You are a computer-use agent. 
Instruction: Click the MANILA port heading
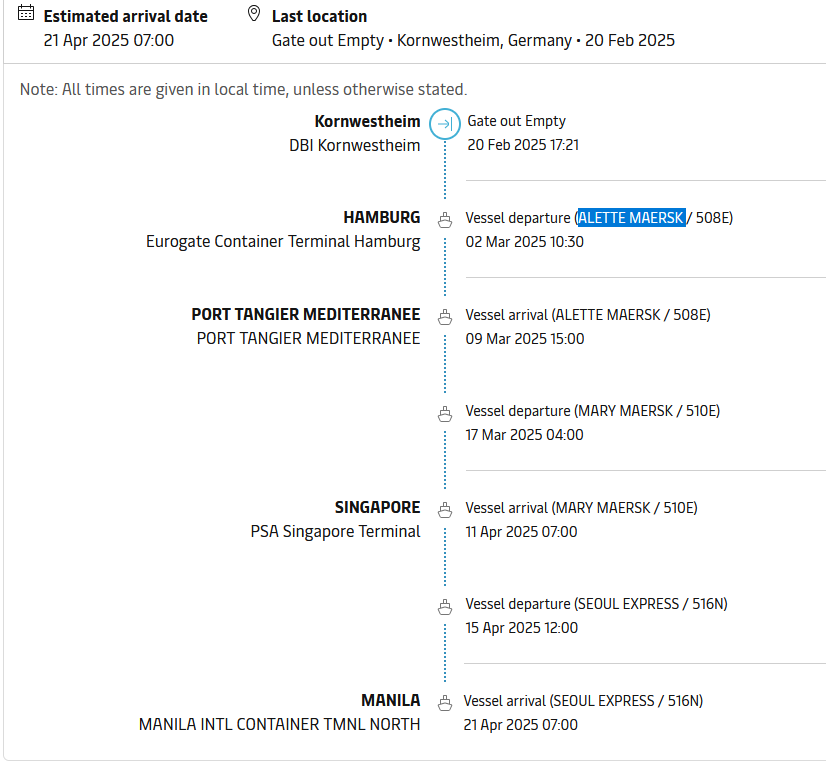coord(391,700)
